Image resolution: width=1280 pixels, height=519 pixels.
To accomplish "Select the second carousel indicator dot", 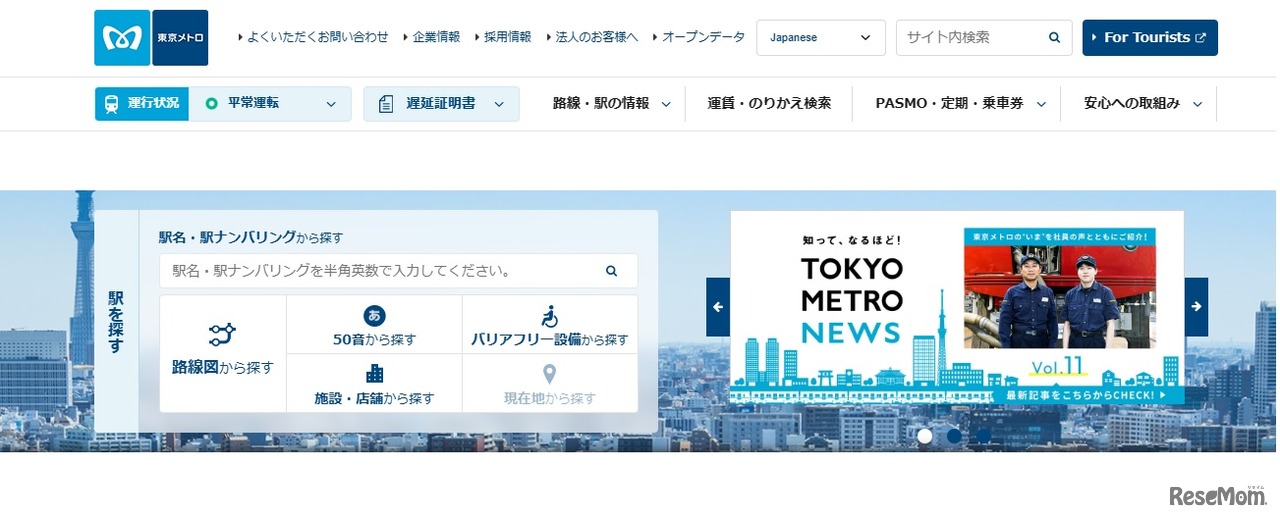I will tap(954, 436).
